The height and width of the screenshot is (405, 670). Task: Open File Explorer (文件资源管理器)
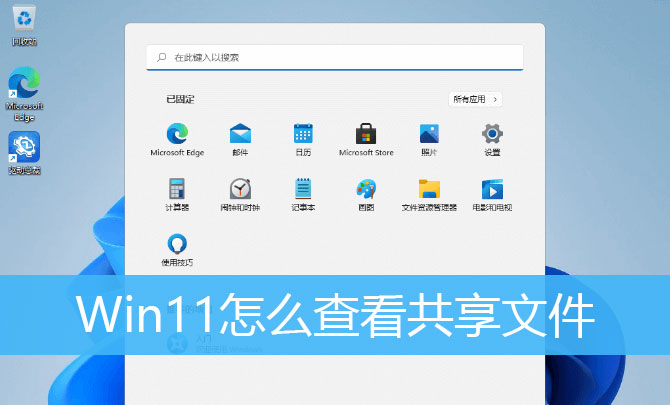pos(429,195)
